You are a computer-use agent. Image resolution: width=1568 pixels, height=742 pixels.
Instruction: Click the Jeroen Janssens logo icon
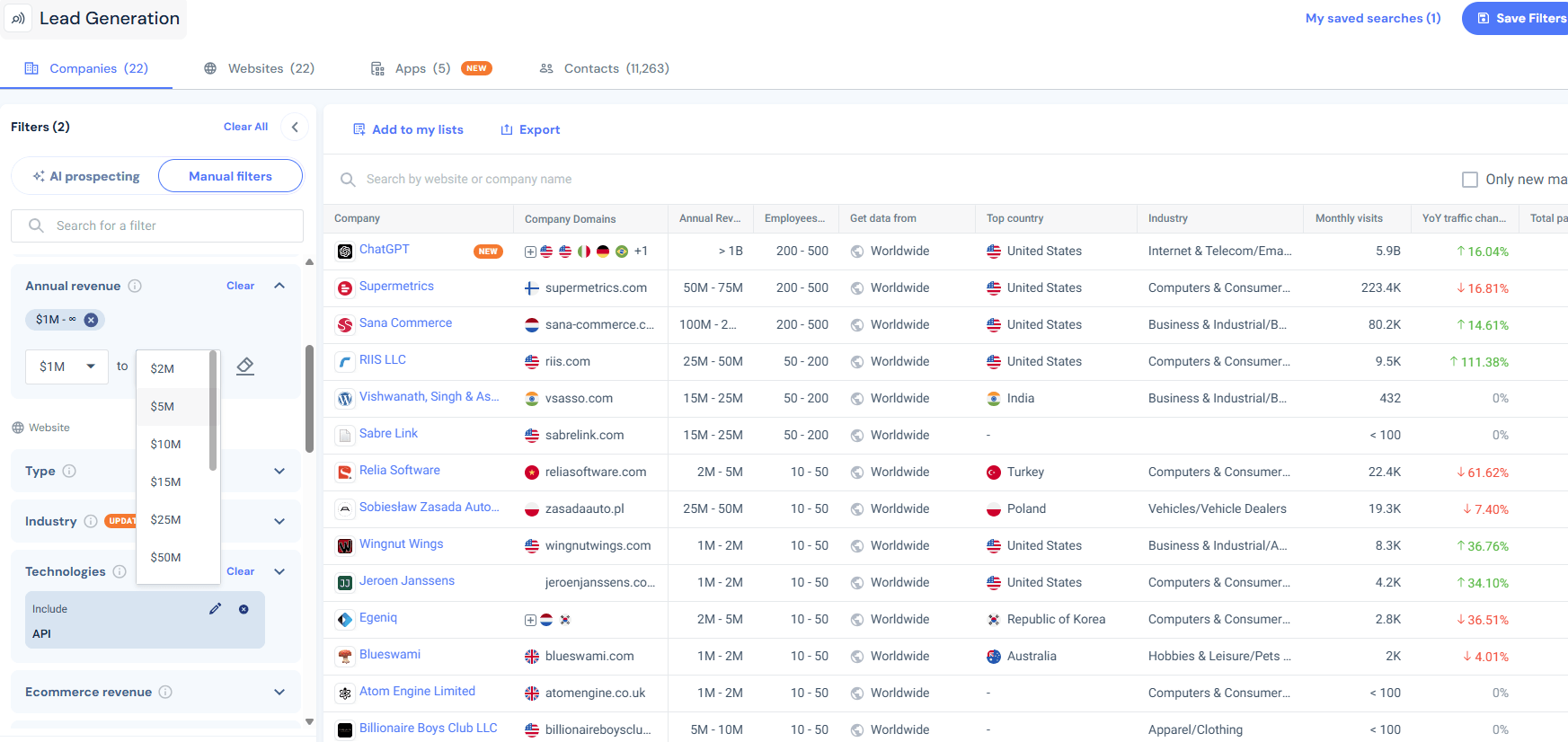(x=345, y=583)
